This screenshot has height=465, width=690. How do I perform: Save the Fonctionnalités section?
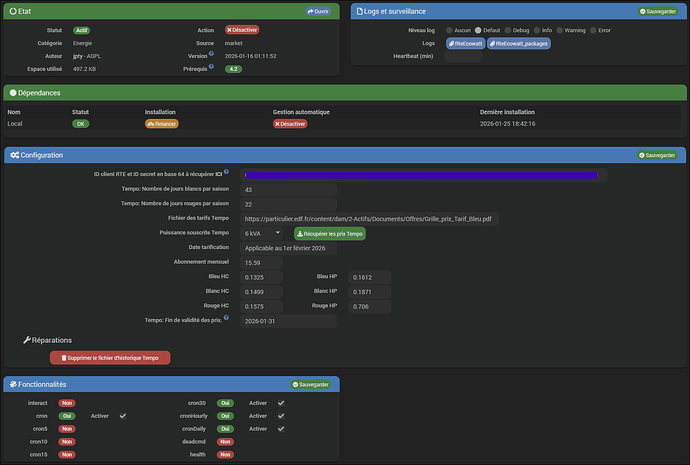(x=311, y=384)
